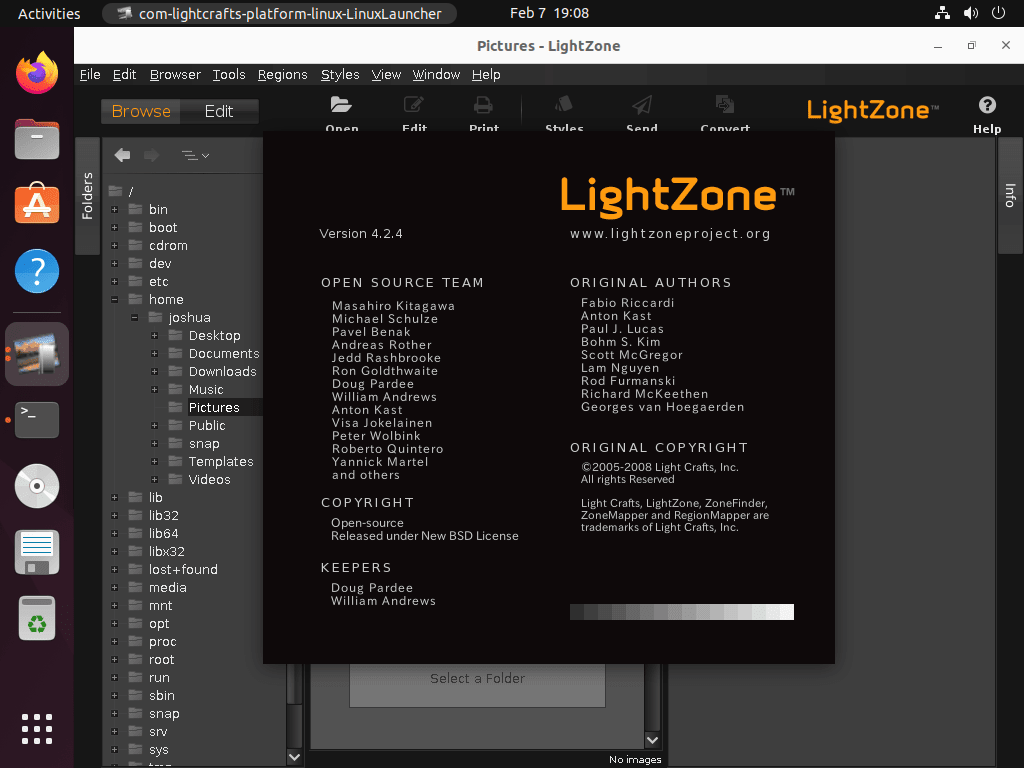
Task: Click the back navigation arrow above the folder tree
Action: tap(121, 155)
